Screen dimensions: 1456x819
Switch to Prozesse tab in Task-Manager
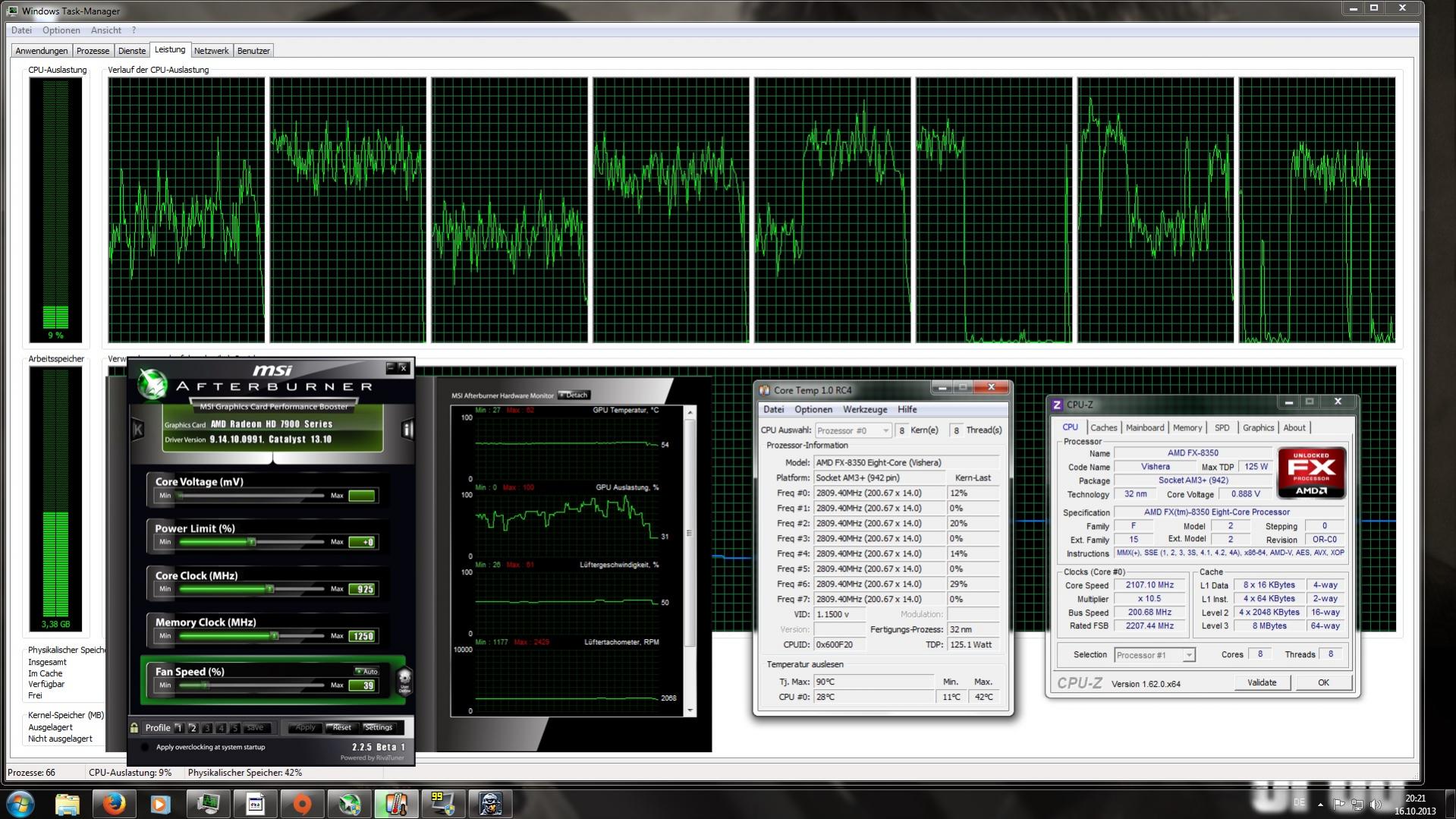pos(93,51)
